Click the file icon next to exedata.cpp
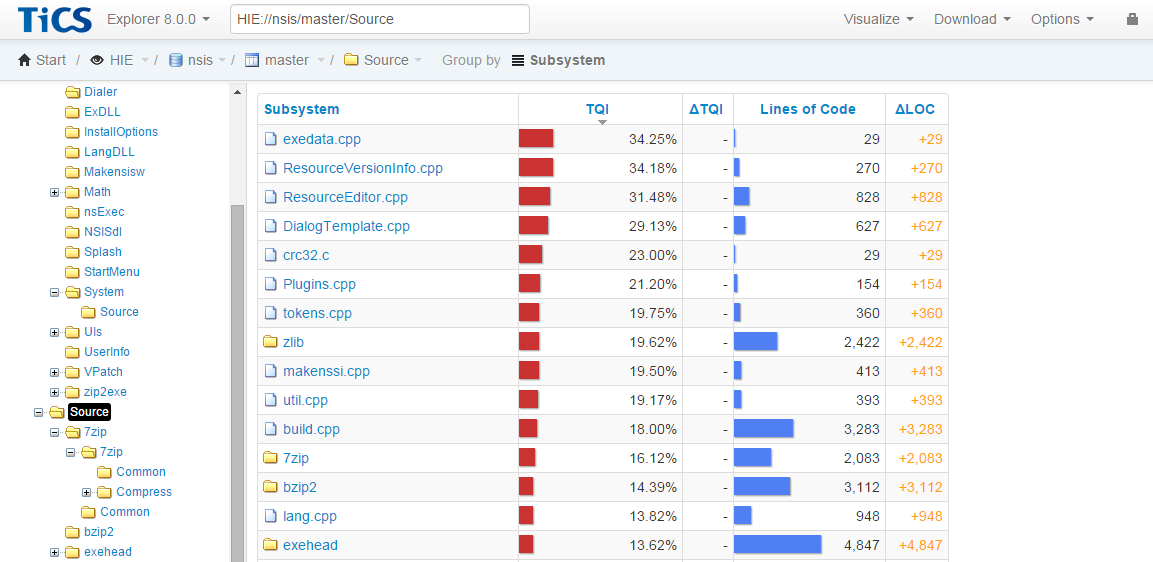This screenshot has height=562, width=1153. coord(270,139)
